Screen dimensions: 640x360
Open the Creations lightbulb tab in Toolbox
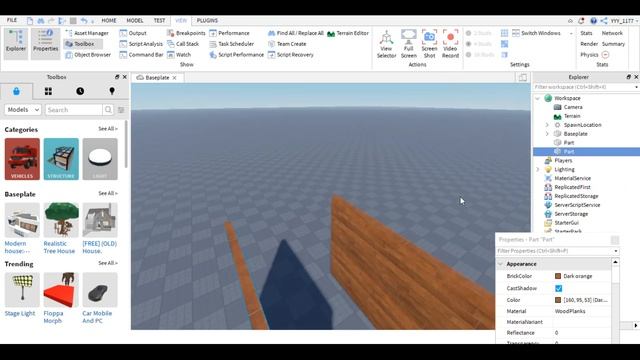(112, 91)
